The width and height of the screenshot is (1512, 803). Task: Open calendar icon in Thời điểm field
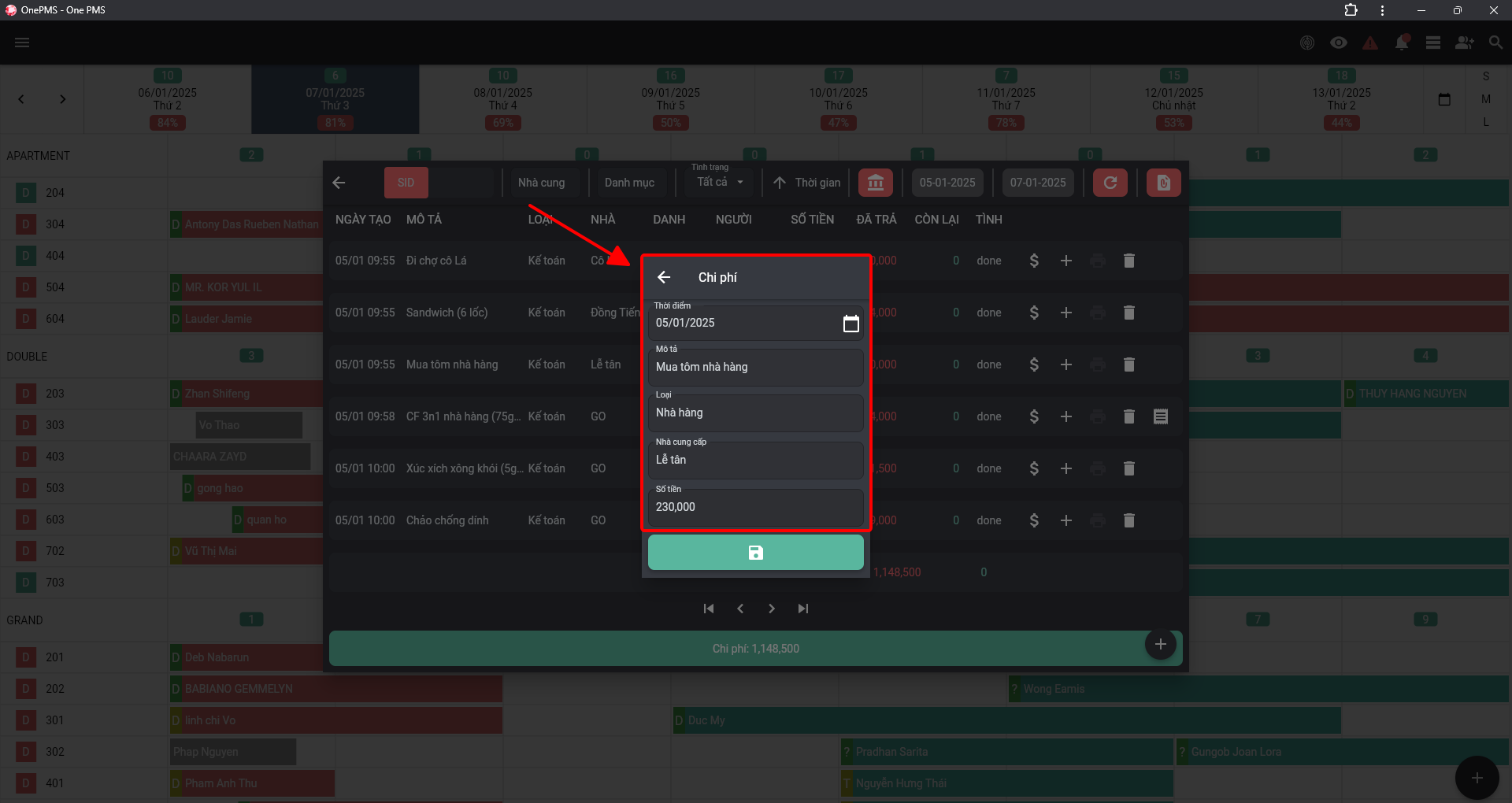[x=851, y=324]
